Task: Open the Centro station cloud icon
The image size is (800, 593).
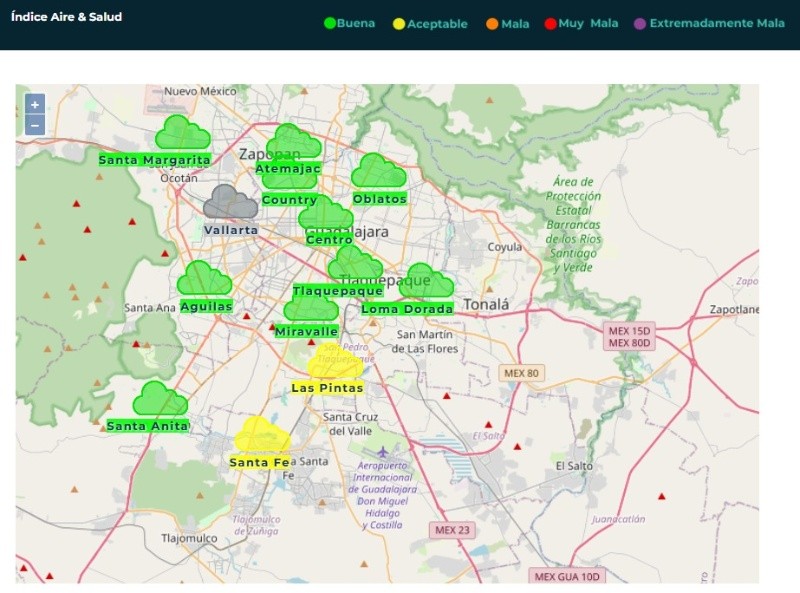Action: coord(326,214)
